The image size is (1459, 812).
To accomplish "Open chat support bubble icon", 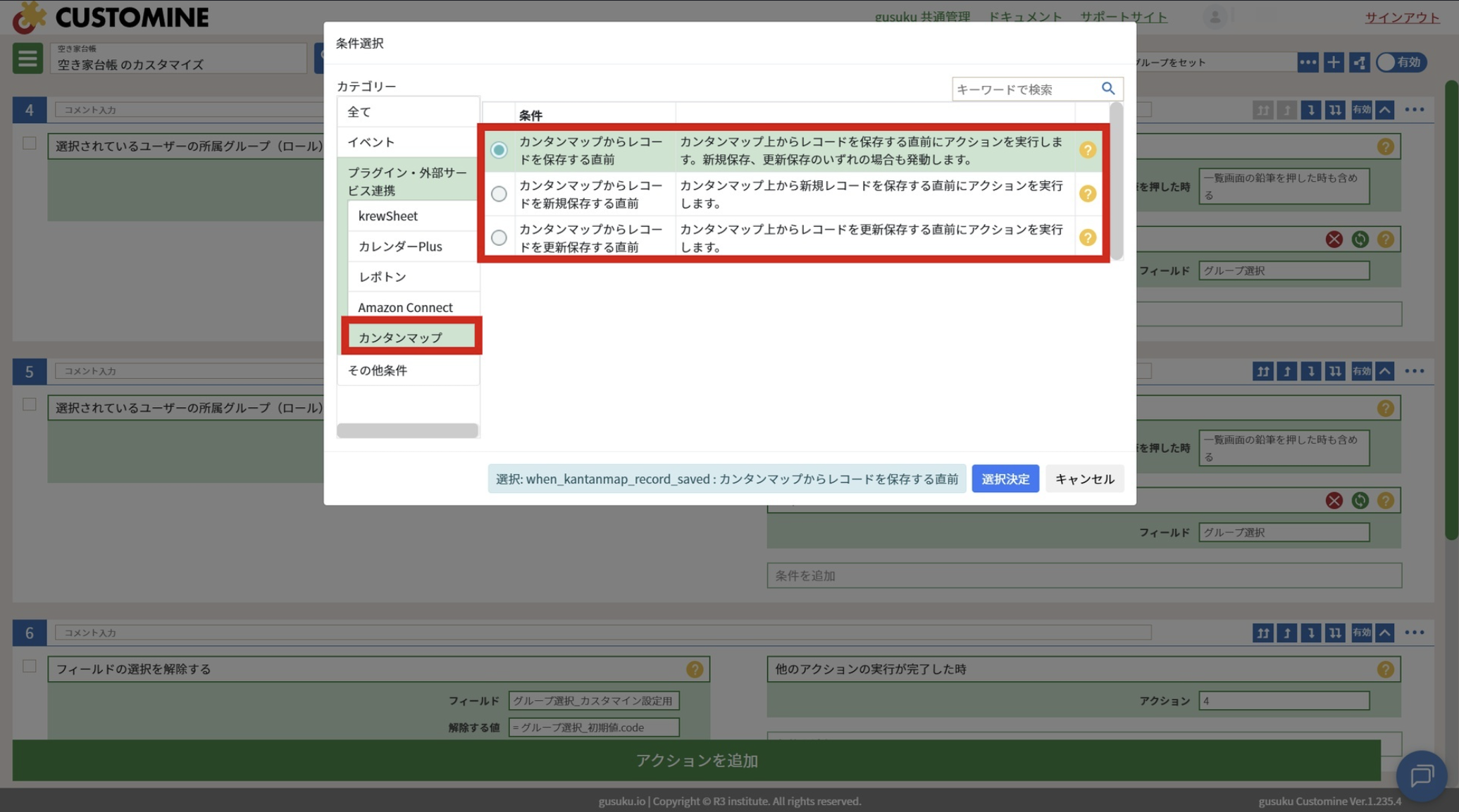I will click(1421, 775).
